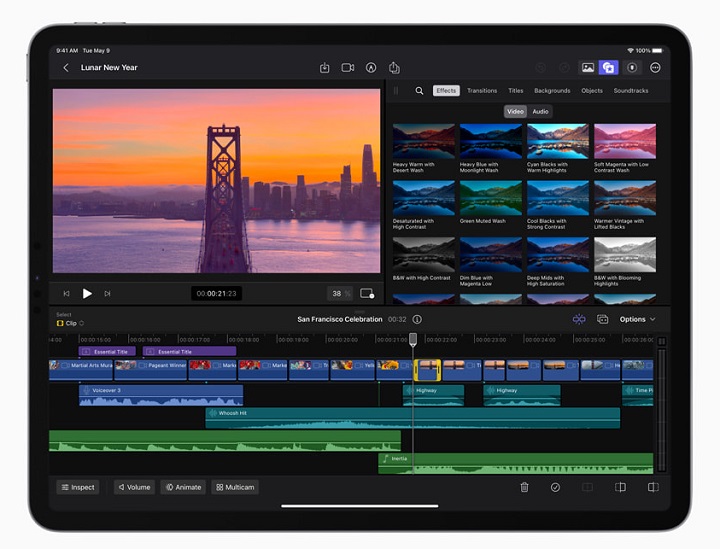Search the effects browser with magnifier icon
Viewport: 720px width, 549px height.
[419, 91]
